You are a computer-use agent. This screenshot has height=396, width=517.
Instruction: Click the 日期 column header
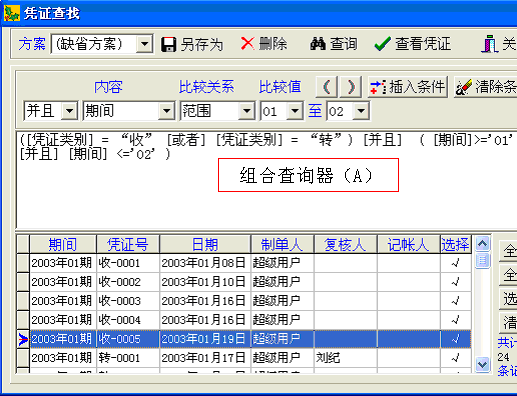coord(205,244)
